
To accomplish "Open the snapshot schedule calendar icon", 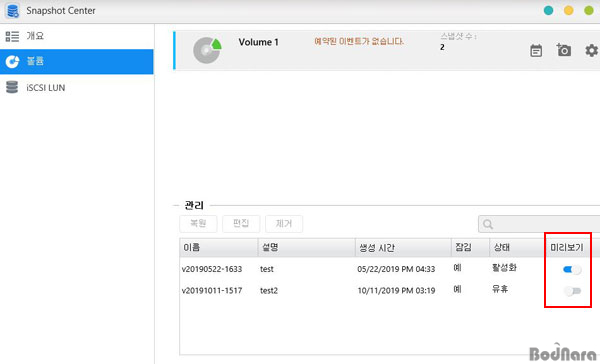I will coord(536,51).
